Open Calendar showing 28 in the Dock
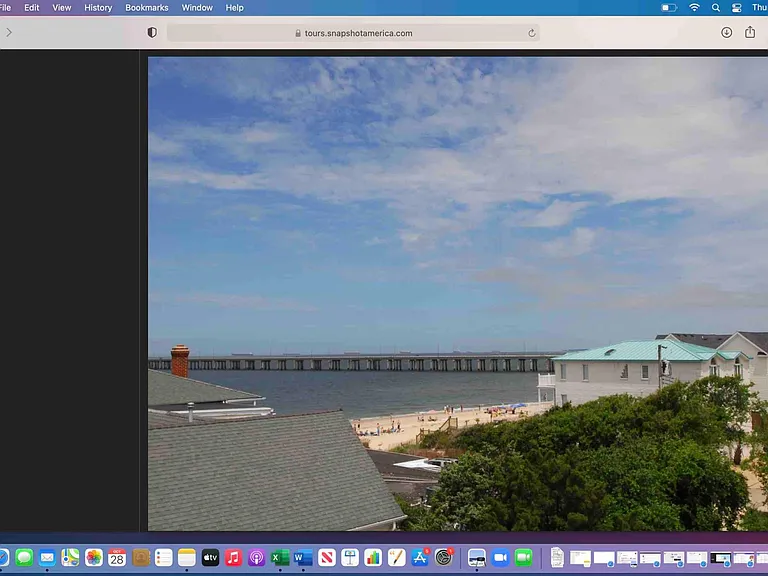 [117, 557]
